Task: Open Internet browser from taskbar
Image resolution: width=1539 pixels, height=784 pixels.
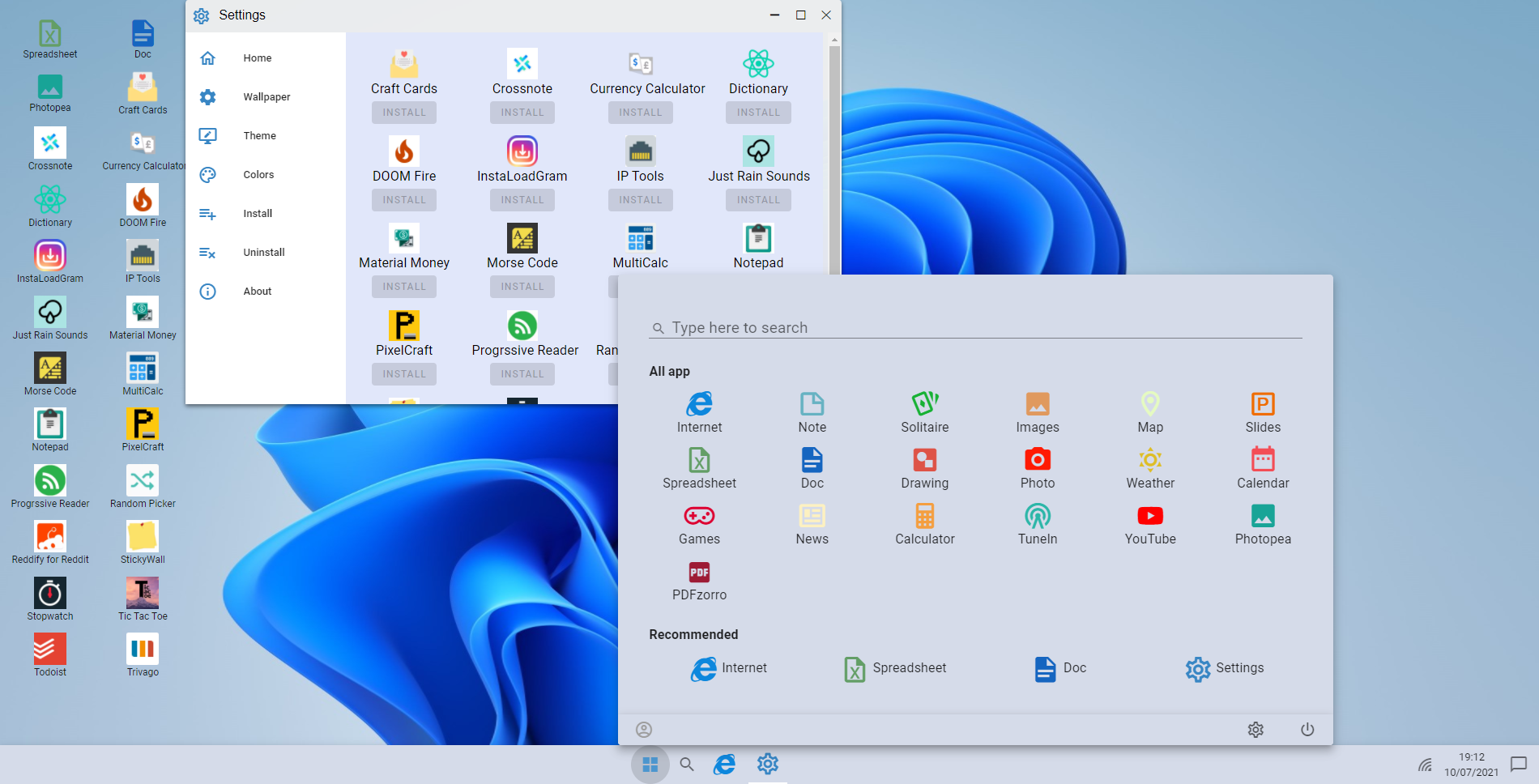Action: pos(724,764)
